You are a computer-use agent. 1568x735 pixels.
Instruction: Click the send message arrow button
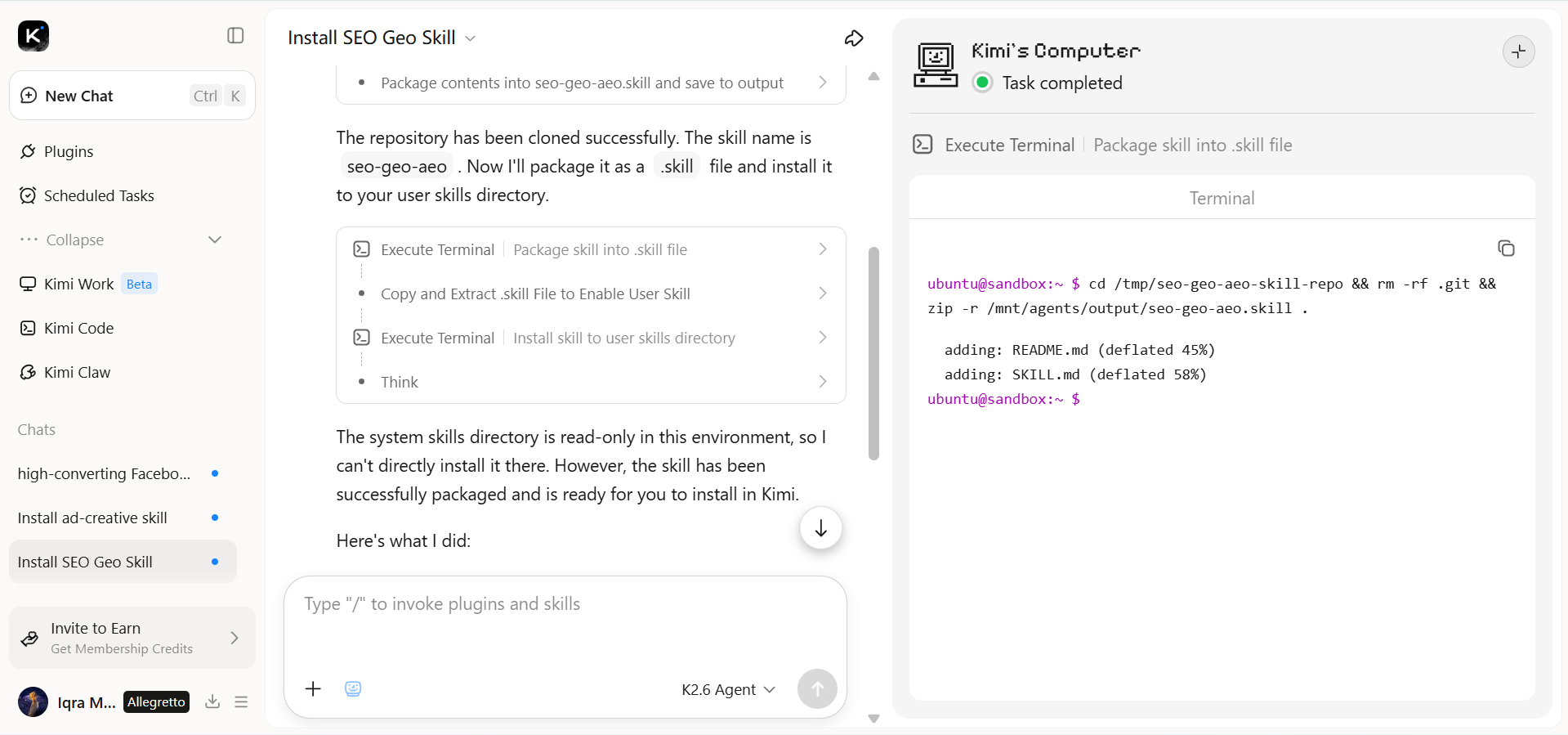pos(817,688)
